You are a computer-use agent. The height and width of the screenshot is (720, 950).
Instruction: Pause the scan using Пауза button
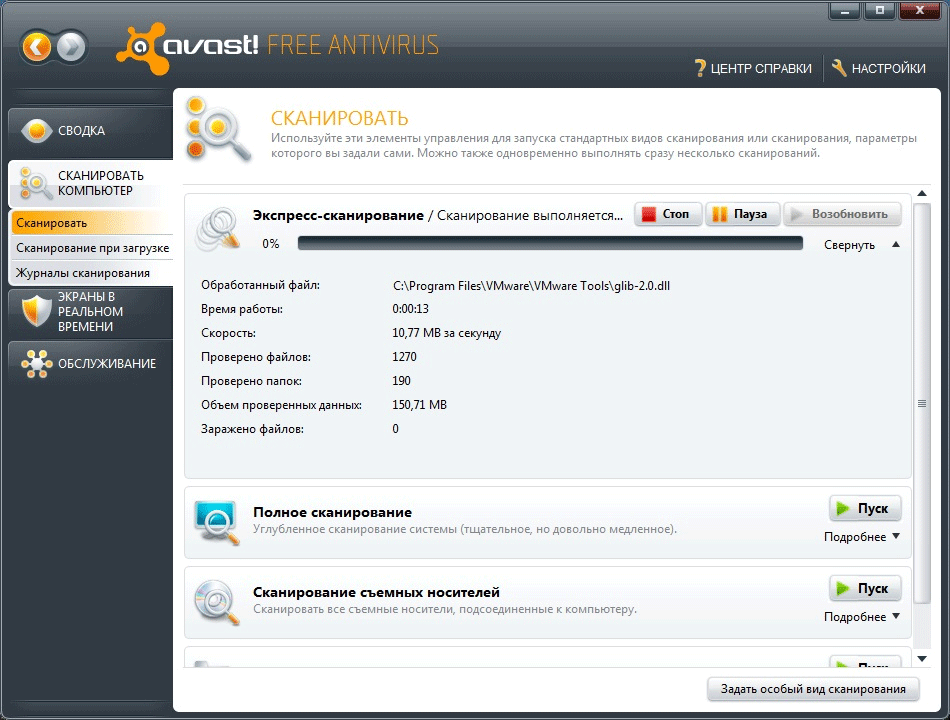pyautogui.click(x=741, y=214)
